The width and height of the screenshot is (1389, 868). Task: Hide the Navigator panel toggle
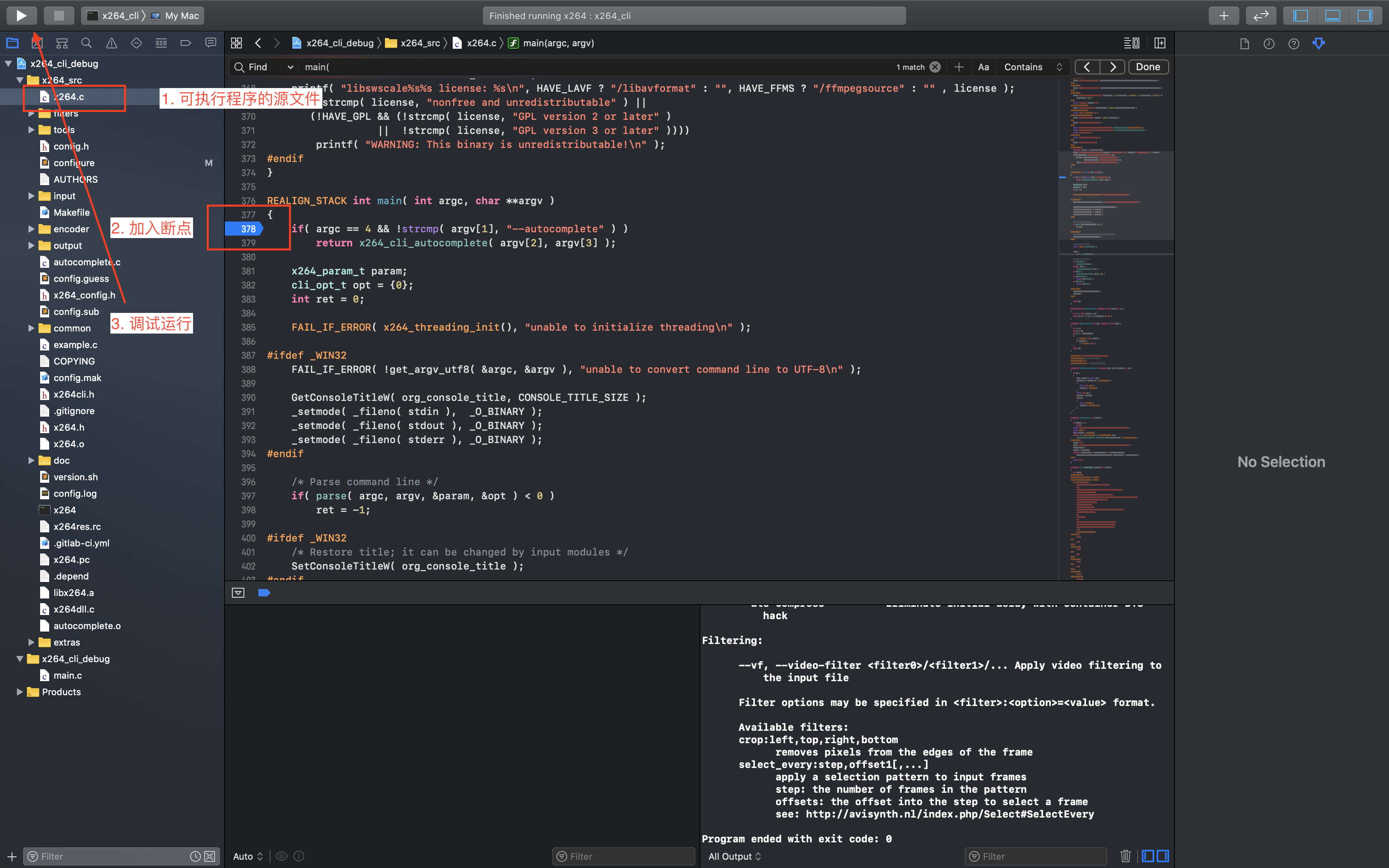pos(1300,16)
